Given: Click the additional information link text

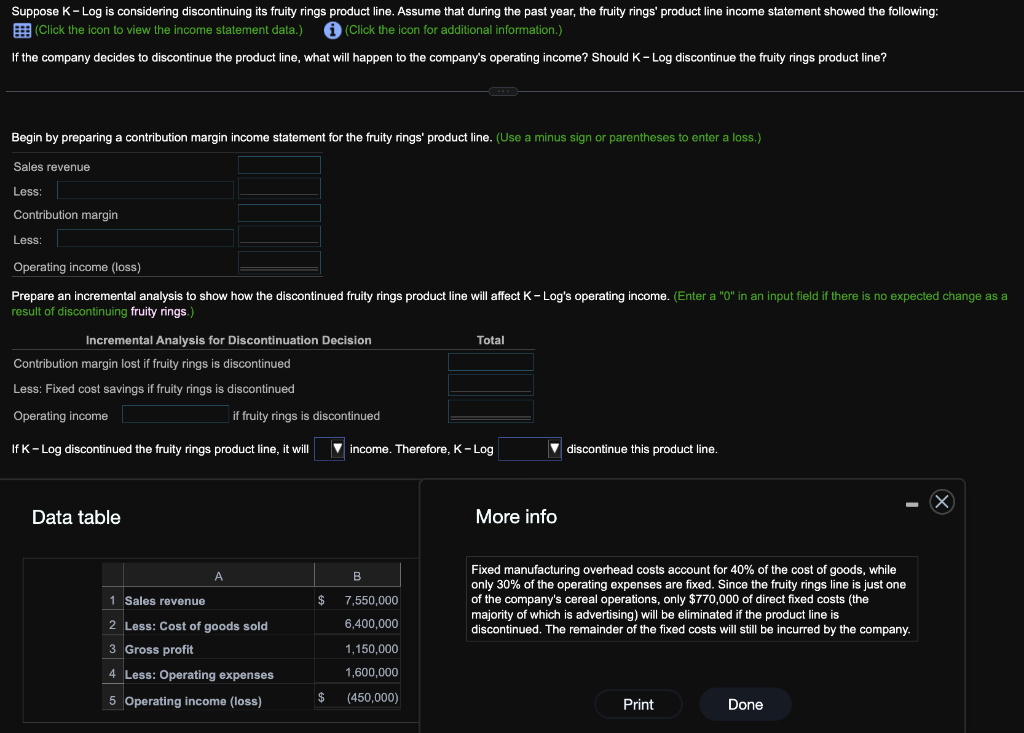Looking at the screenshot, I should [453, 30].
